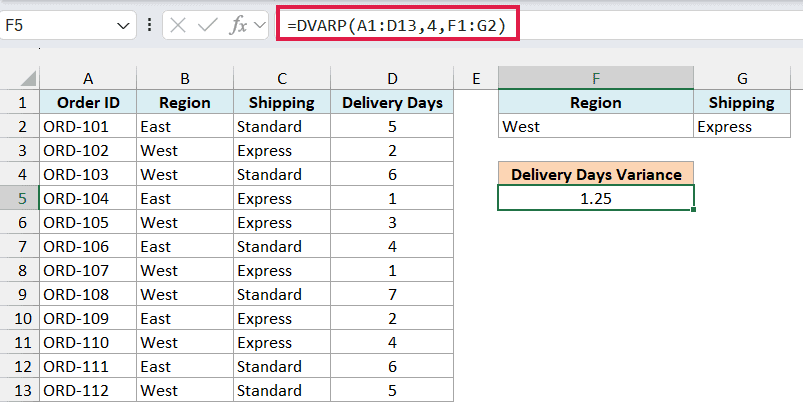Click the Delivery Days value for ORD-108
803x402 pixels.
pos(392,294)
